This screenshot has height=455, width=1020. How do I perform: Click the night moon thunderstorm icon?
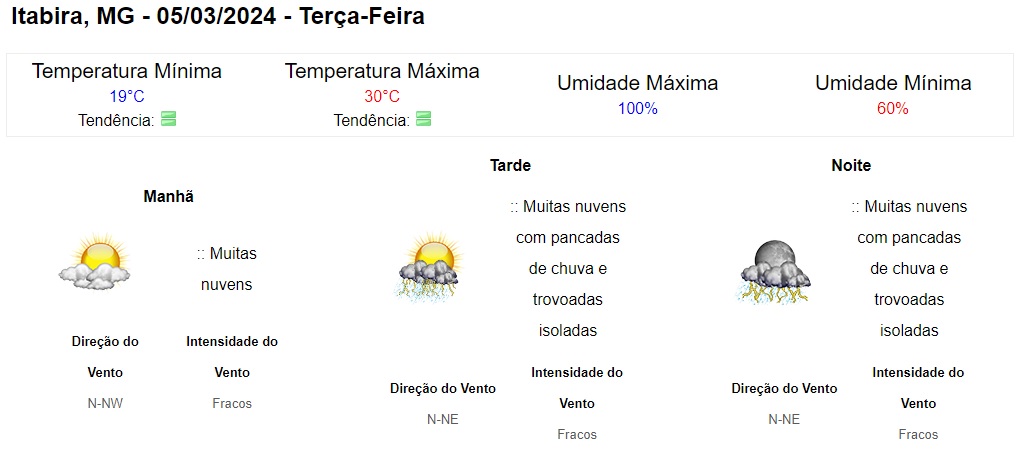(774, 271)
